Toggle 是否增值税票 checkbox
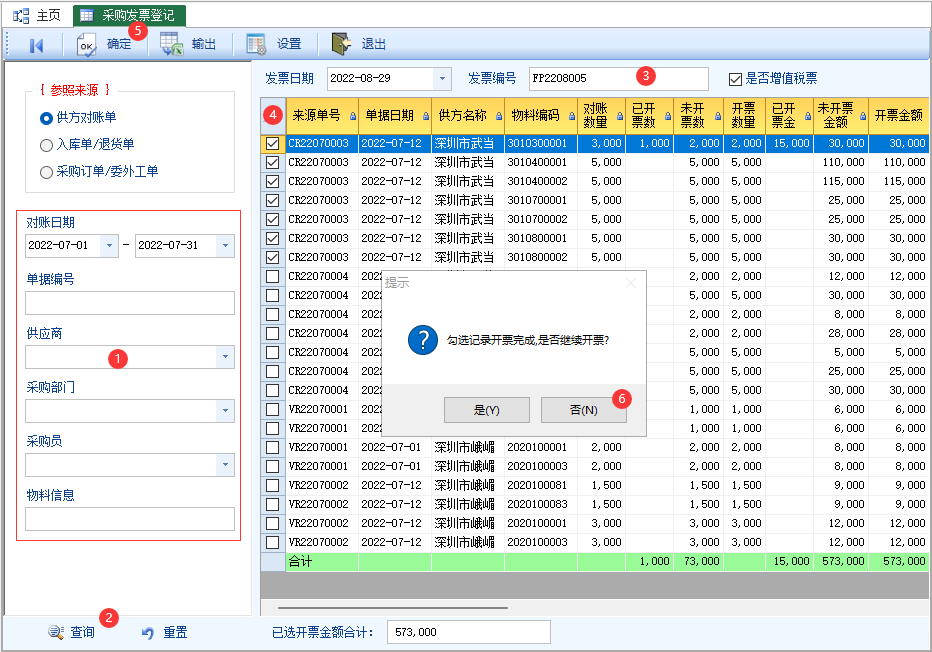Viewport: 932px width, 652px height. [x=735, y=79]
